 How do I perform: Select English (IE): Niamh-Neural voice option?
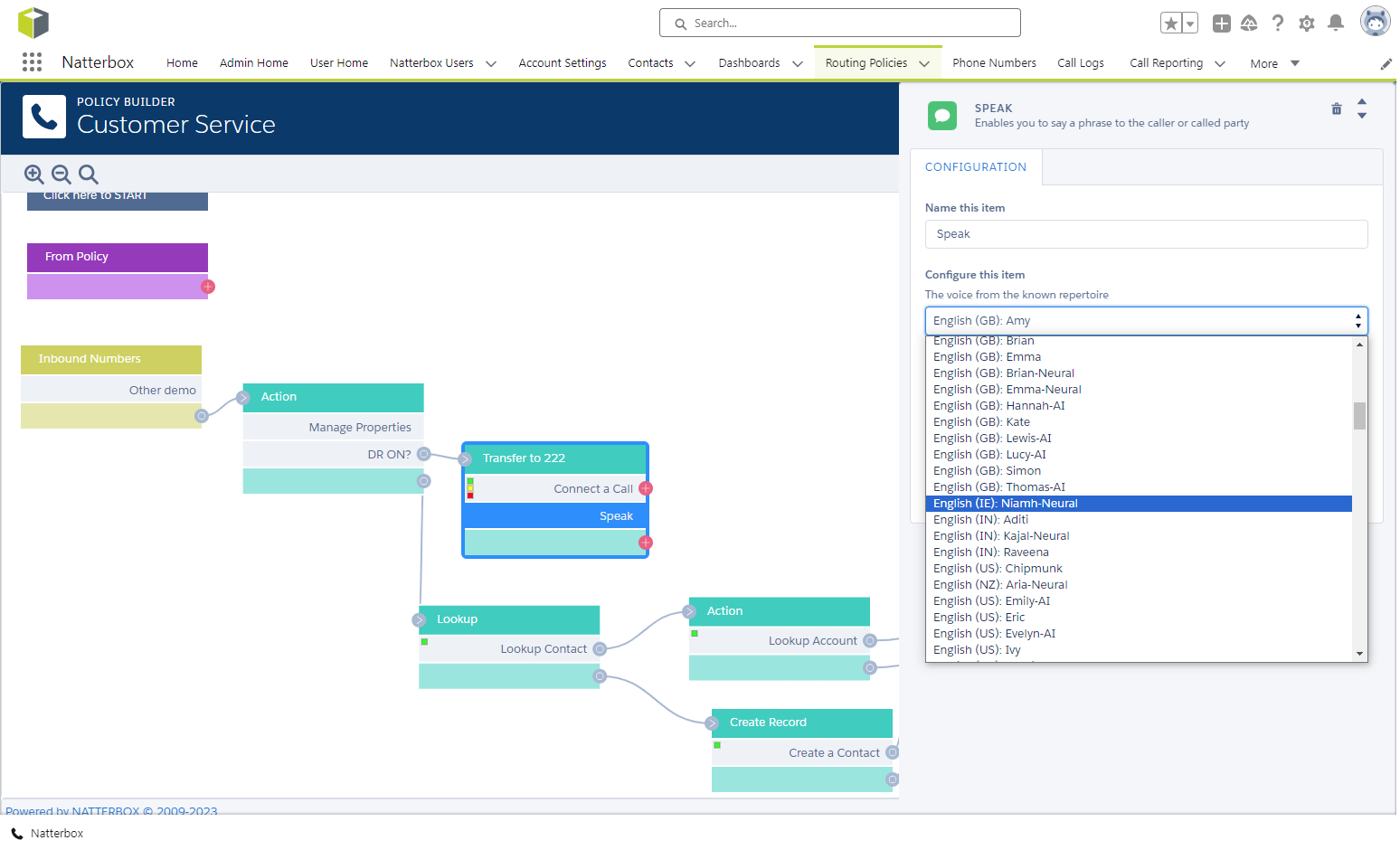pyautogui.click(x=1139, y=504)
